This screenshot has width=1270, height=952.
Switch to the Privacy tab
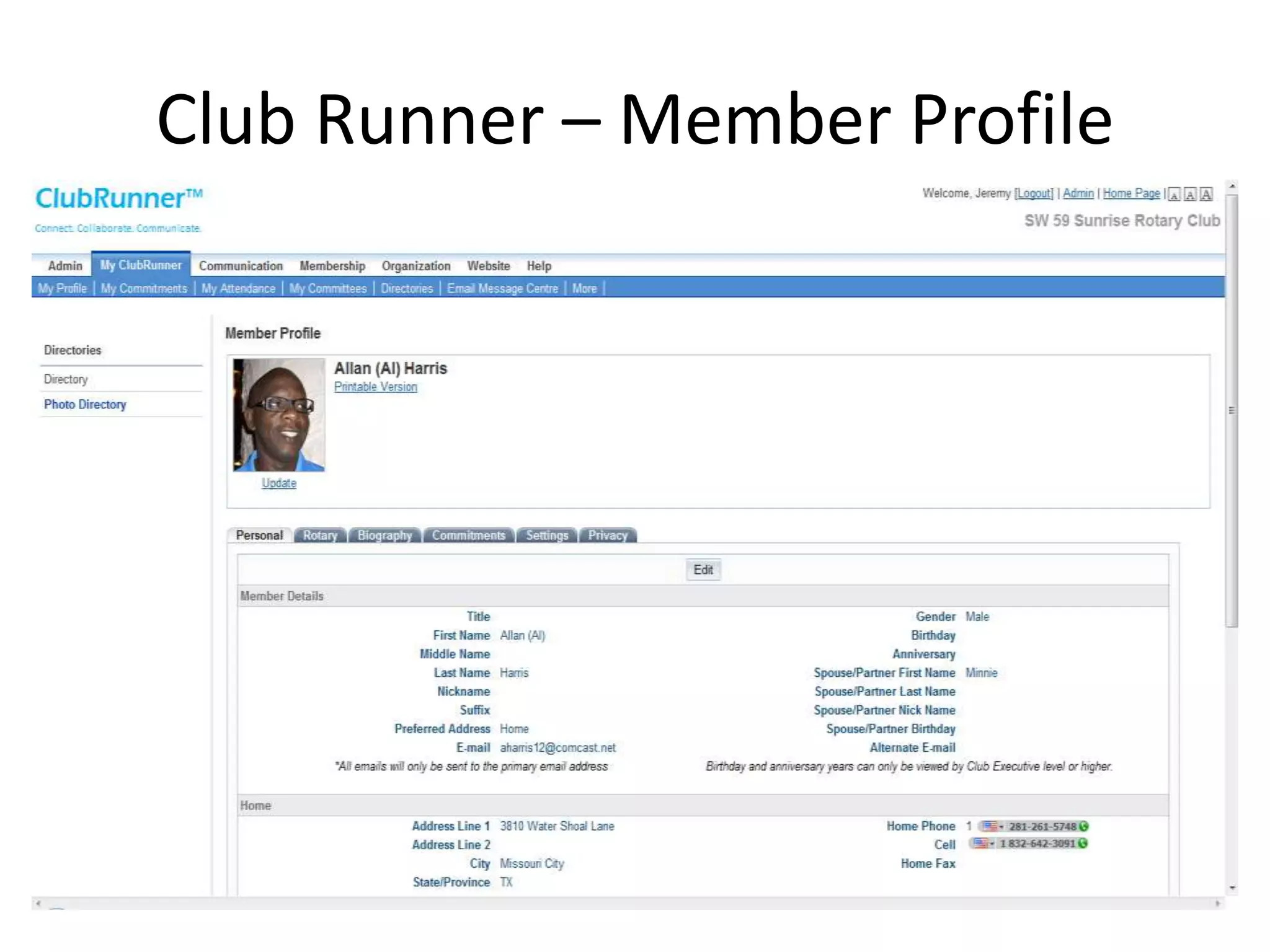tap(608, 535)
